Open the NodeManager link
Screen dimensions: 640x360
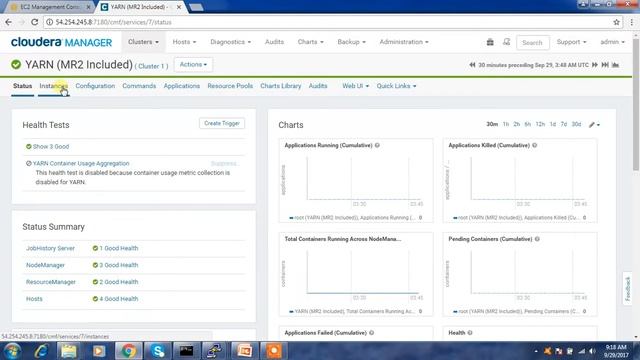click(x=45, y=265)
